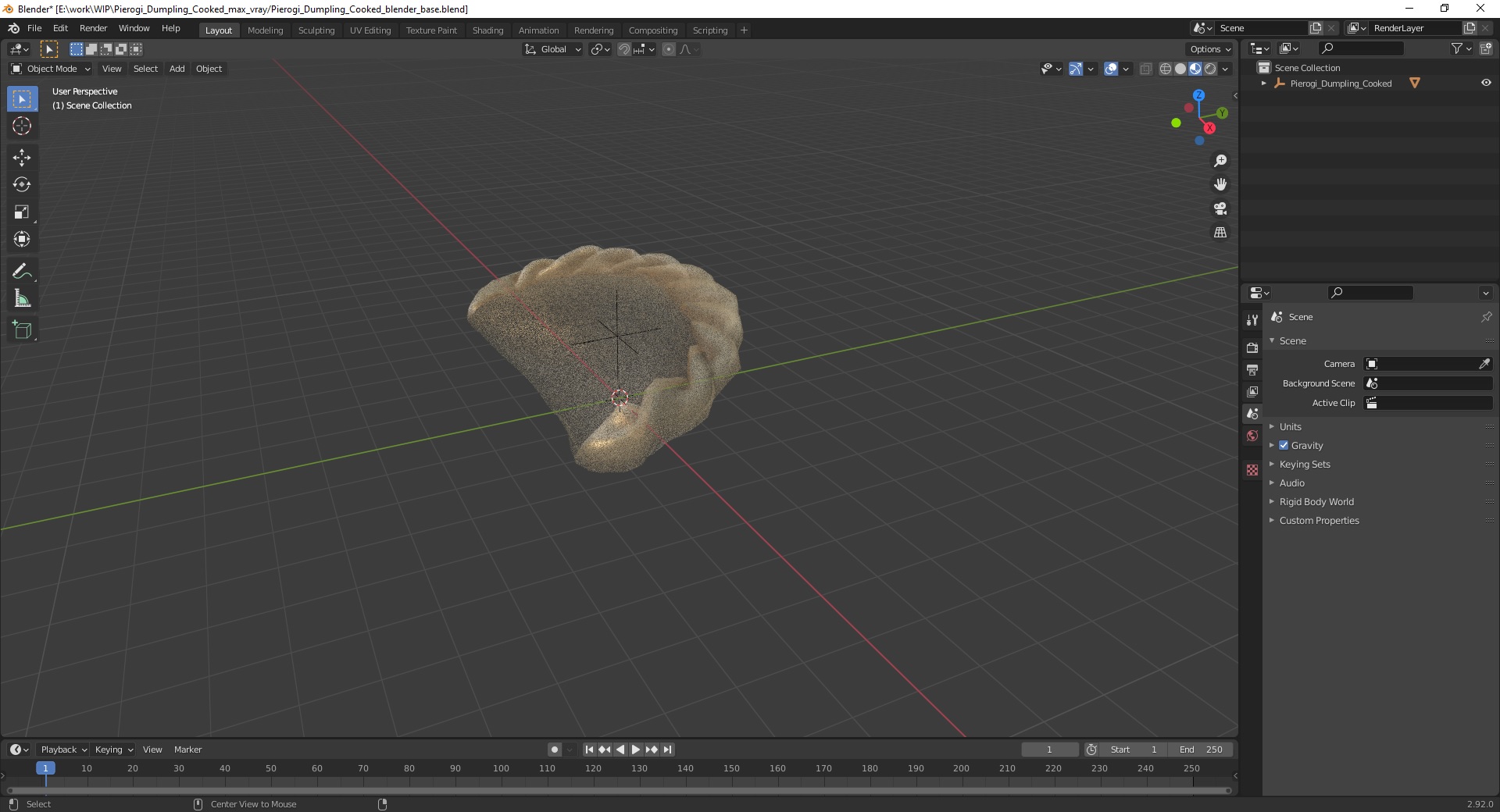Screen dimensions: 1500x812
Task: Switch orthographic/perspective grid icon
Action: coord(1220,233)
